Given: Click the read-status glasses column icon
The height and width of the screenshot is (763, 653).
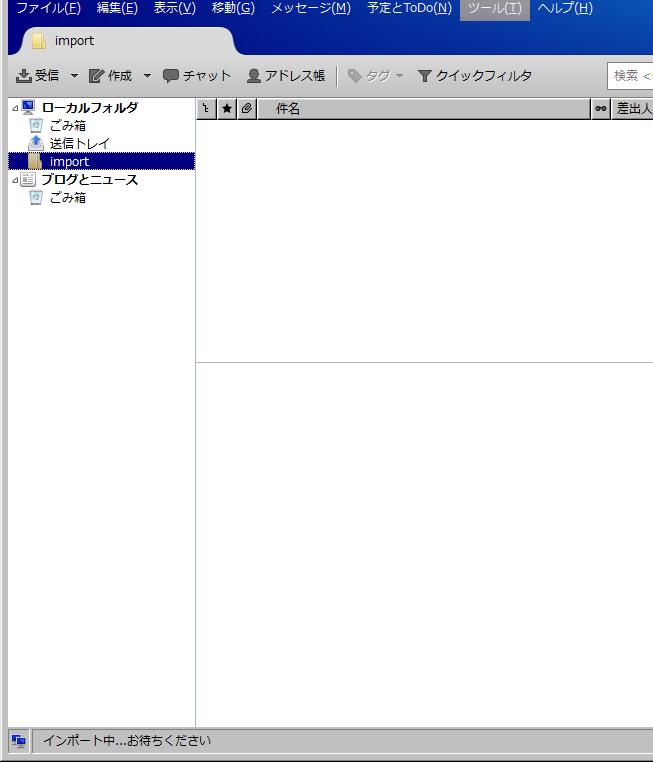Looking at the screenshot, I should (601, 109).
